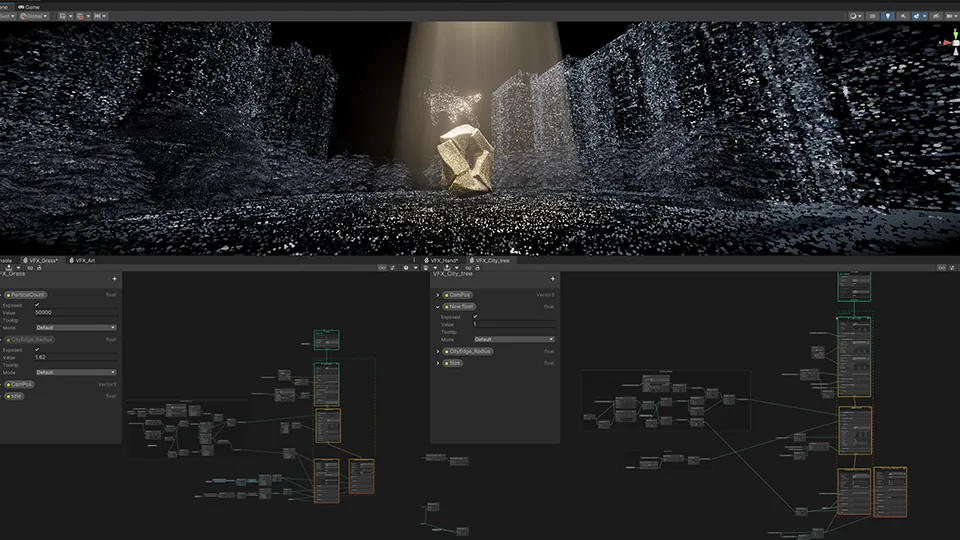This screenshot has height=540, width=960.
Task: Expand CamPos property in VFX_City_tree blackboard
Action: tap(438, 295)
